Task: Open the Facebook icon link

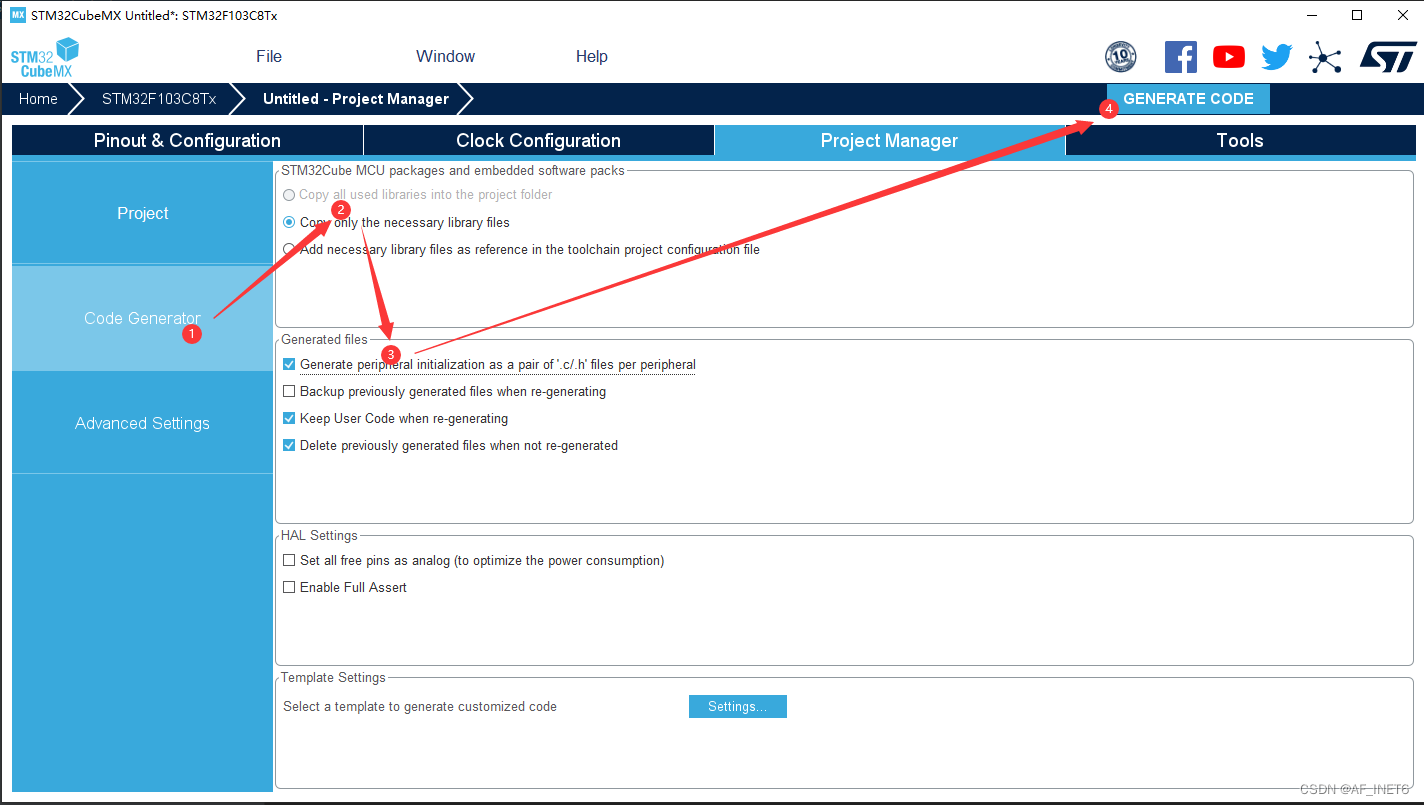Action: click(1181, 57)
